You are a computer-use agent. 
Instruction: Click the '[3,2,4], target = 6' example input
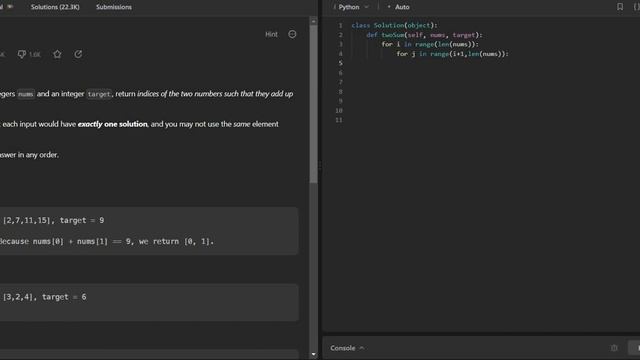44,297
